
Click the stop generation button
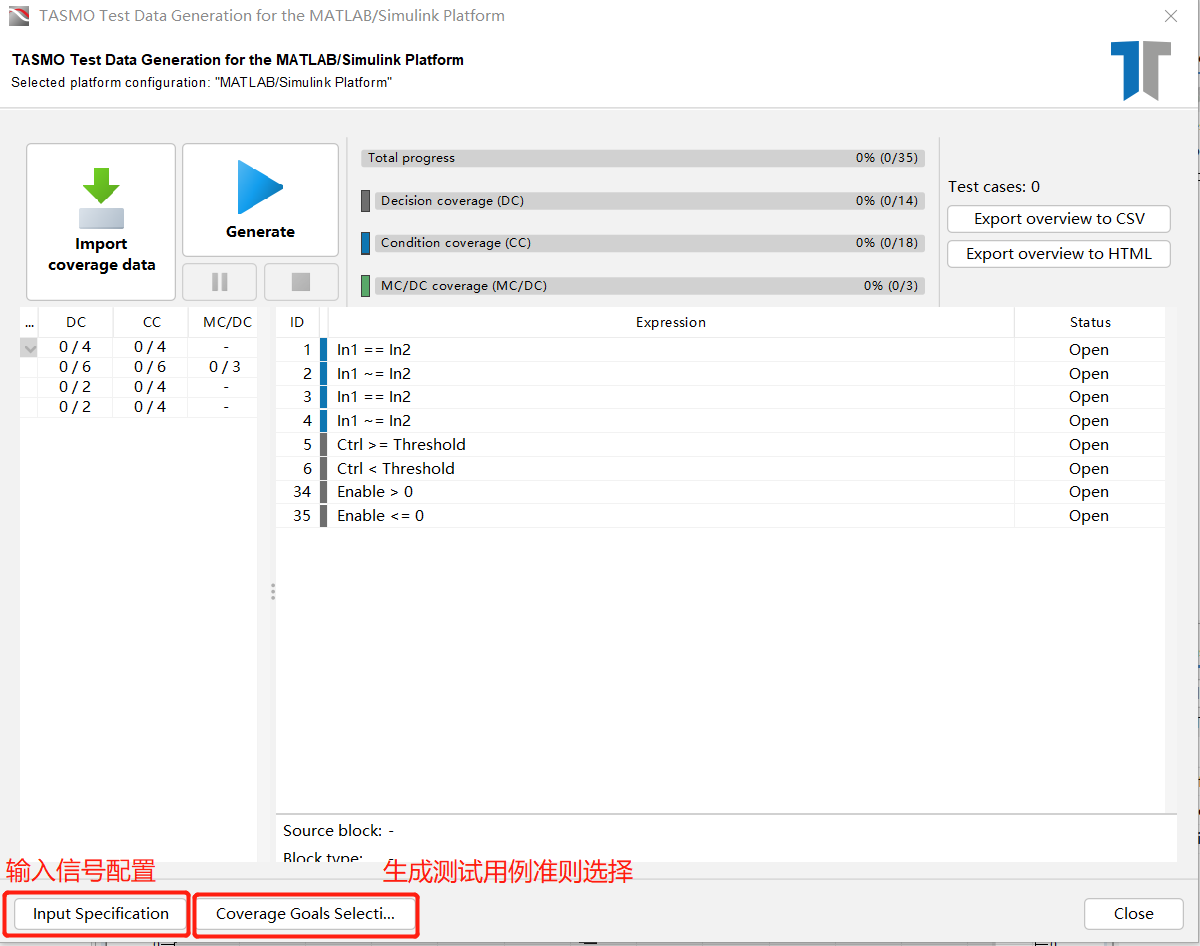click(x=301, y=282)
